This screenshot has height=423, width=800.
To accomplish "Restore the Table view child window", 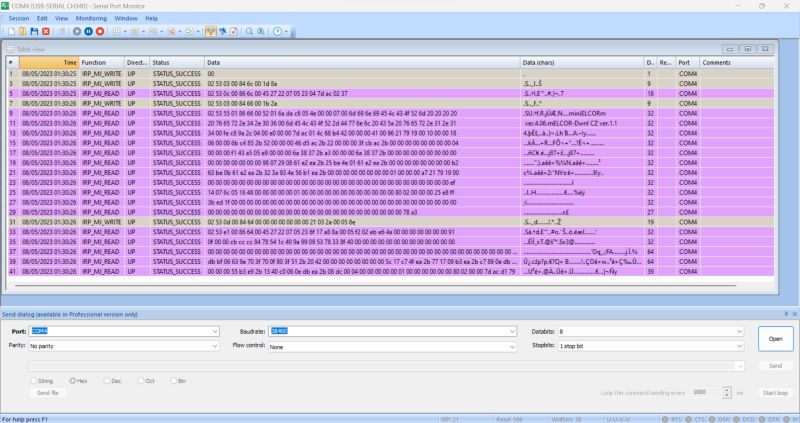I will (x=747, y=49).
